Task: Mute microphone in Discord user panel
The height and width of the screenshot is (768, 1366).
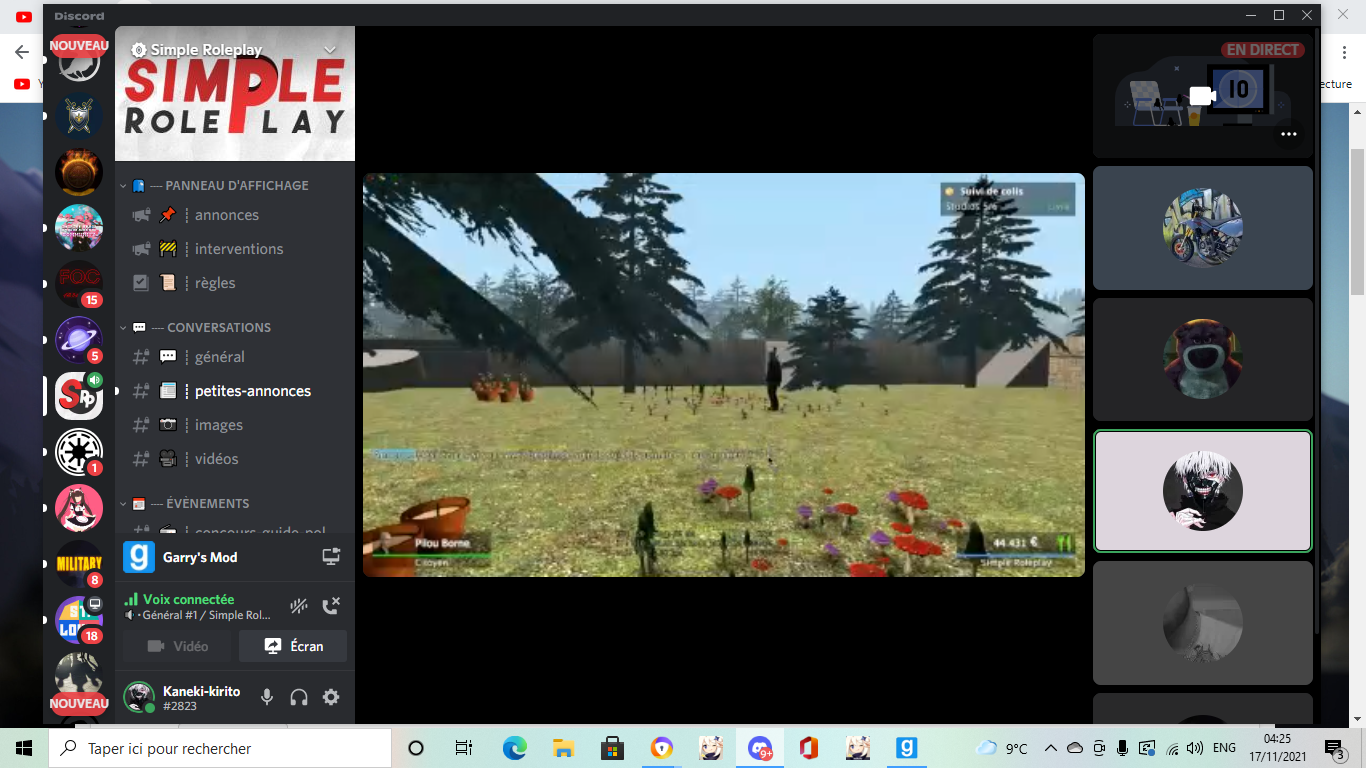Action: coord(267,697)
